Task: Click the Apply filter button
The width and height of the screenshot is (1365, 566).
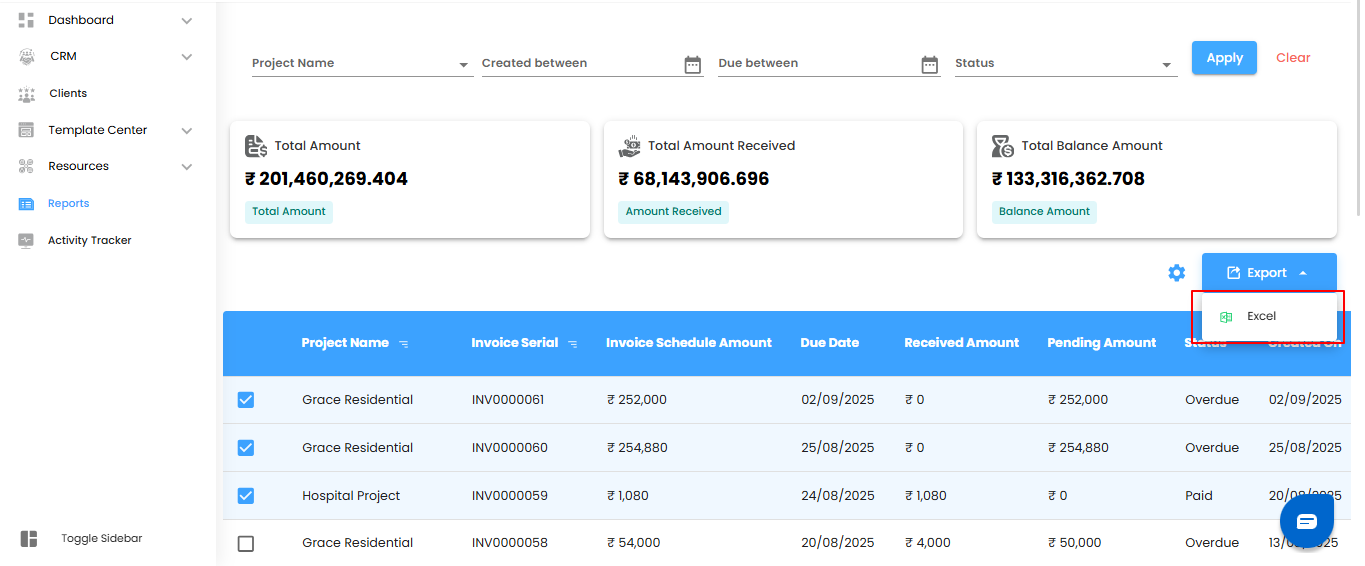Action: [1224, 58]
